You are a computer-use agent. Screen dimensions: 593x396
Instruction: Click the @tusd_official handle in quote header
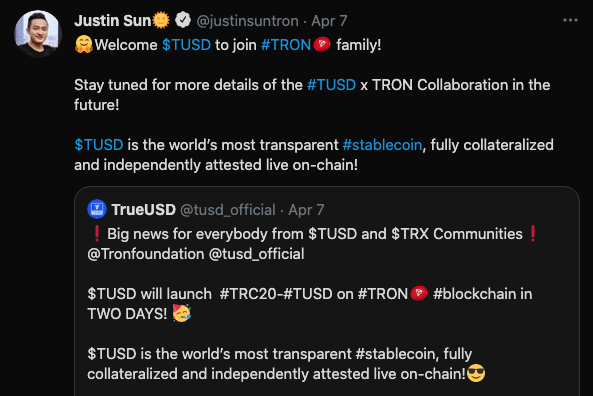coord(228,210)
